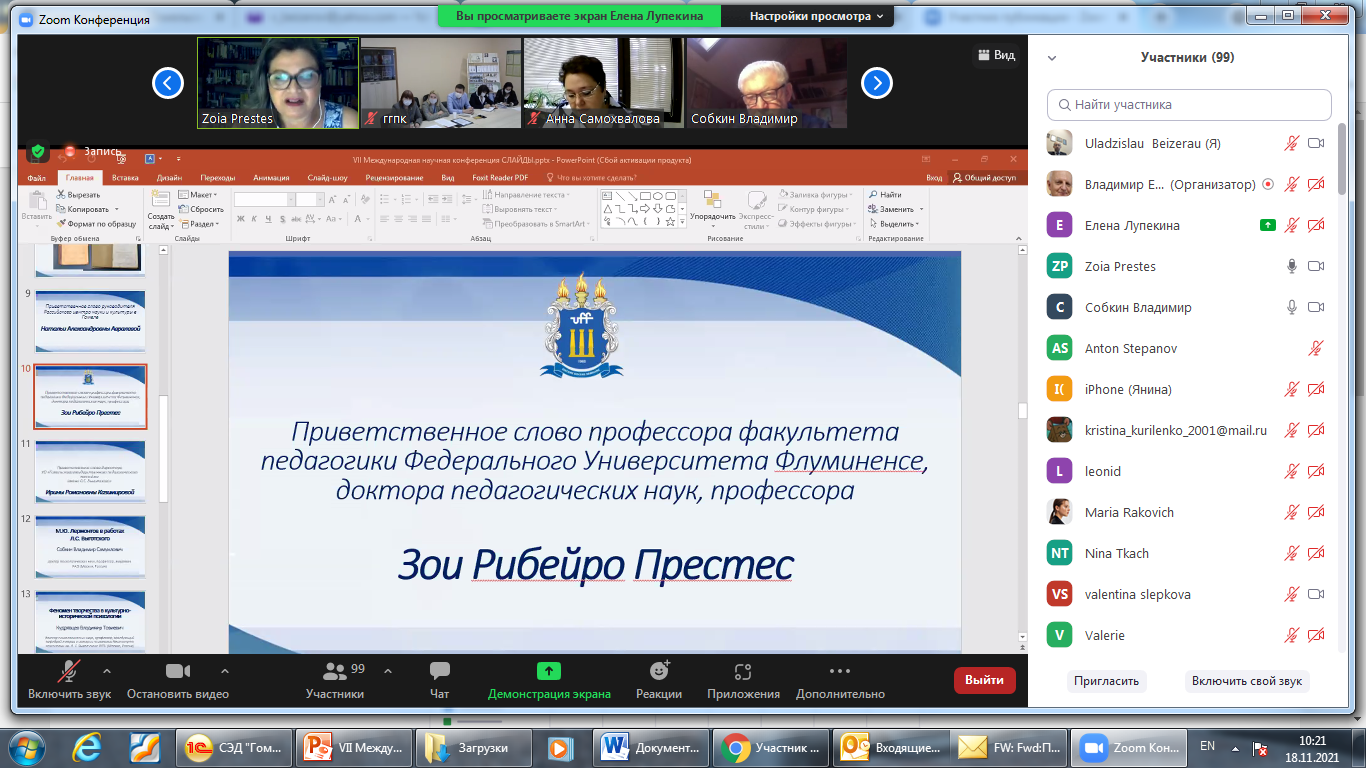The height and width of the screenshot is (768, 1366).
Task: Click the green encryption shield icon
Action: 38,152
